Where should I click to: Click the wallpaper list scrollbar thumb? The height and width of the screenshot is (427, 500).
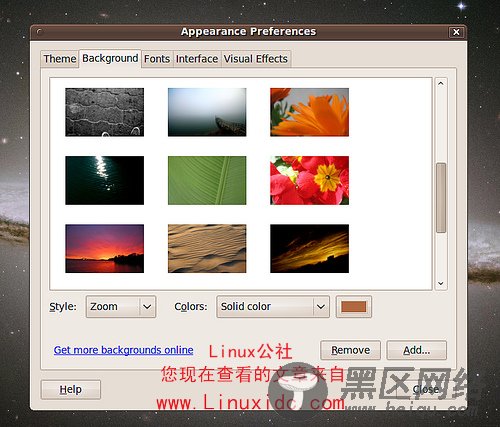[441, 197]
